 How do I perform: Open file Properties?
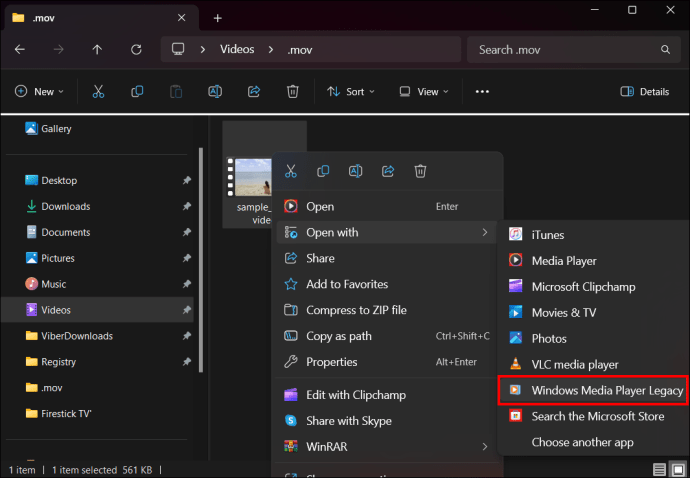tap(387, 362)
